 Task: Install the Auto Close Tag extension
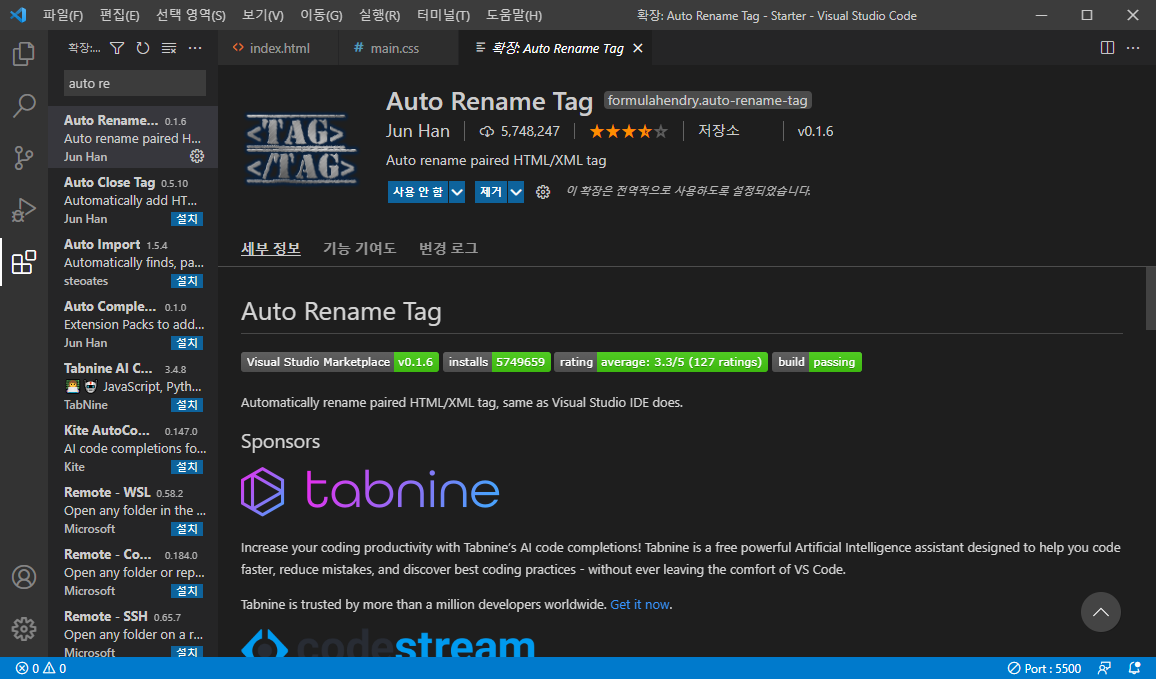pos(187,219)
